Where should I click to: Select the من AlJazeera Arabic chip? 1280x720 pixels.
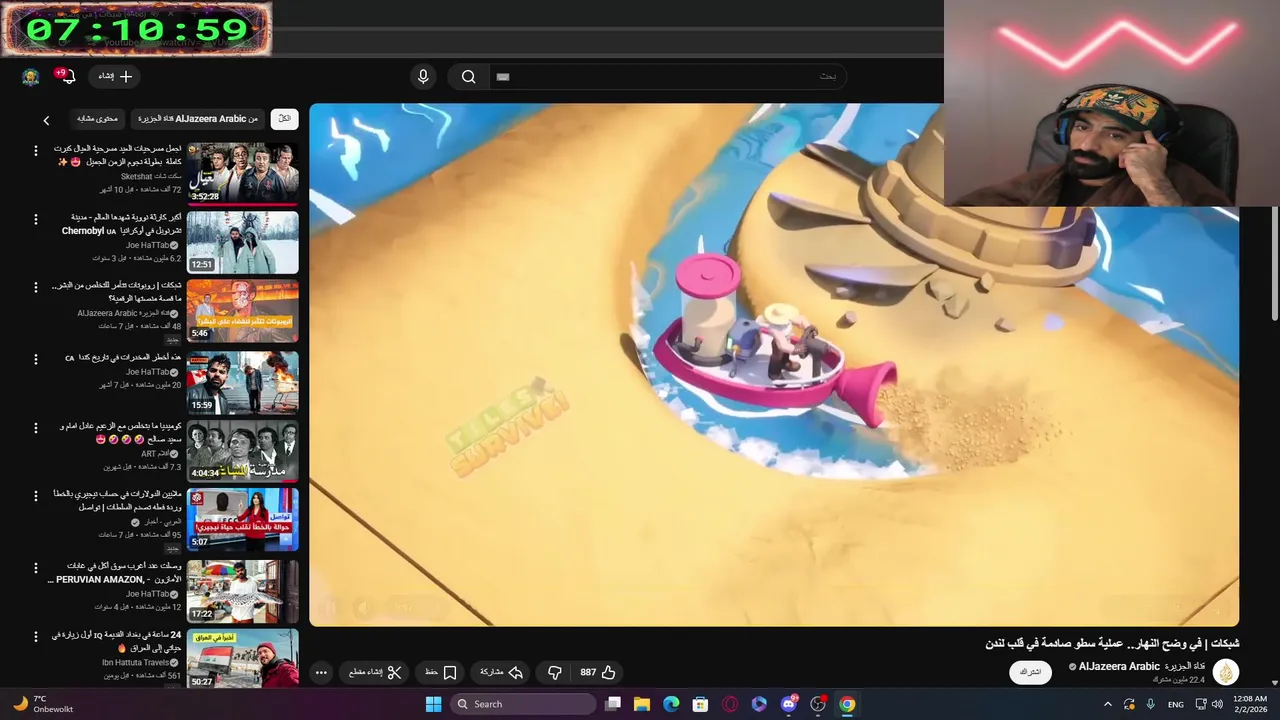tap(197, 119)
